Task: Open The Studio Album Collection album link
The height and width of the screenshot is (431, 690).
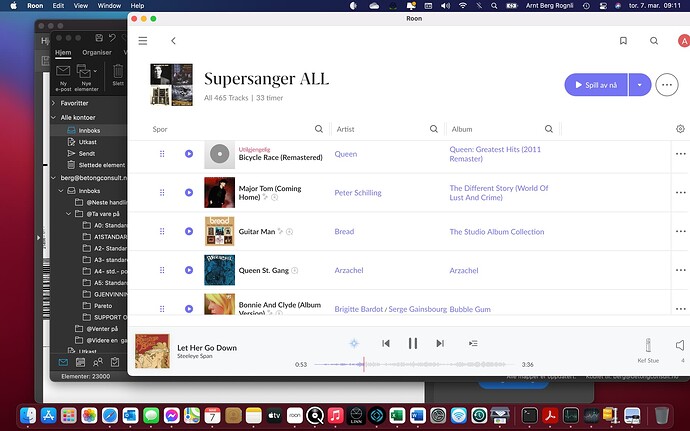Action: tap(497, 232)
